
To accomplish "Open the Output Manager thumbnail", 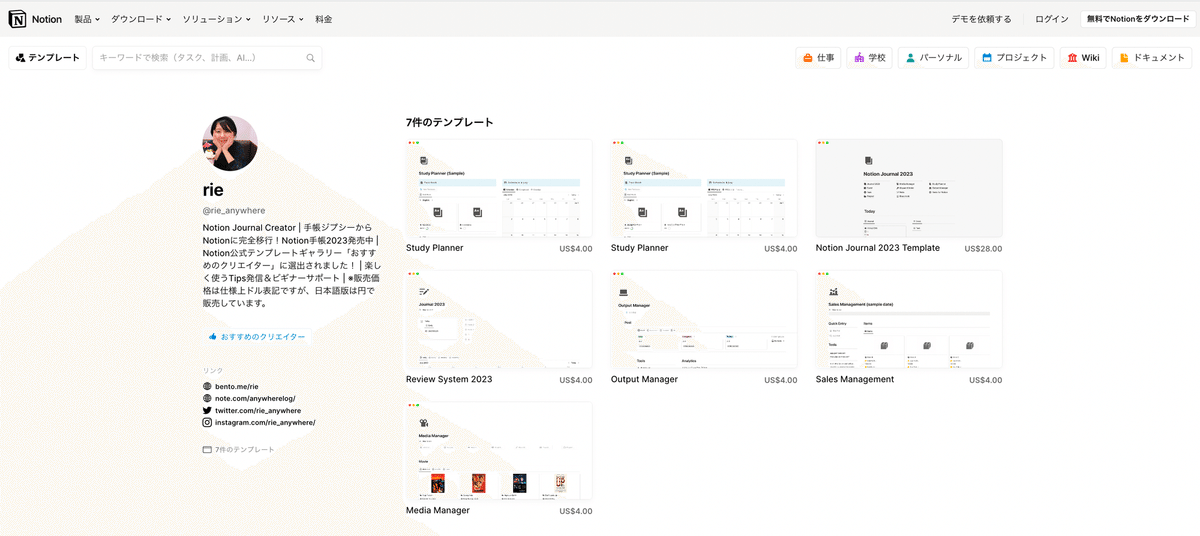I will (x=704, y=320).
